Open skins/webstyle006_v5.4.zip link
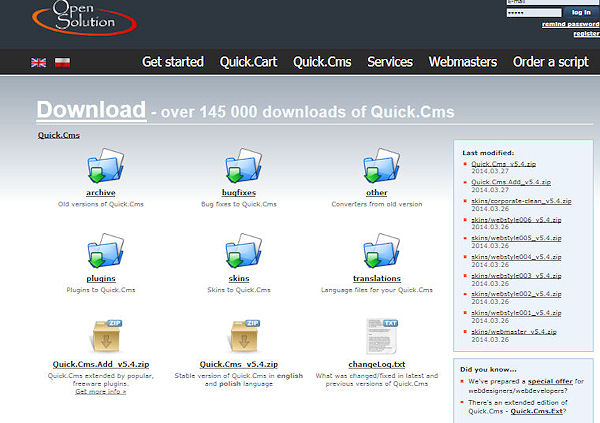Screen dimensions: 600x423 [x=516, y=220]
